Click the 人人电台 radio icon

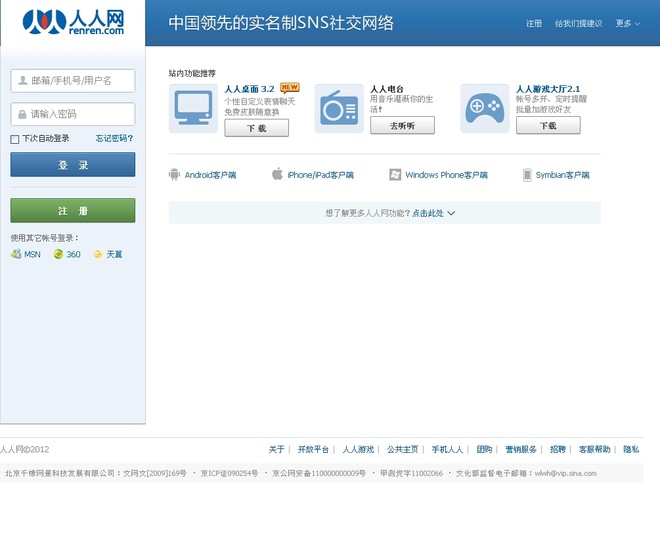click(x=339, y=108)
